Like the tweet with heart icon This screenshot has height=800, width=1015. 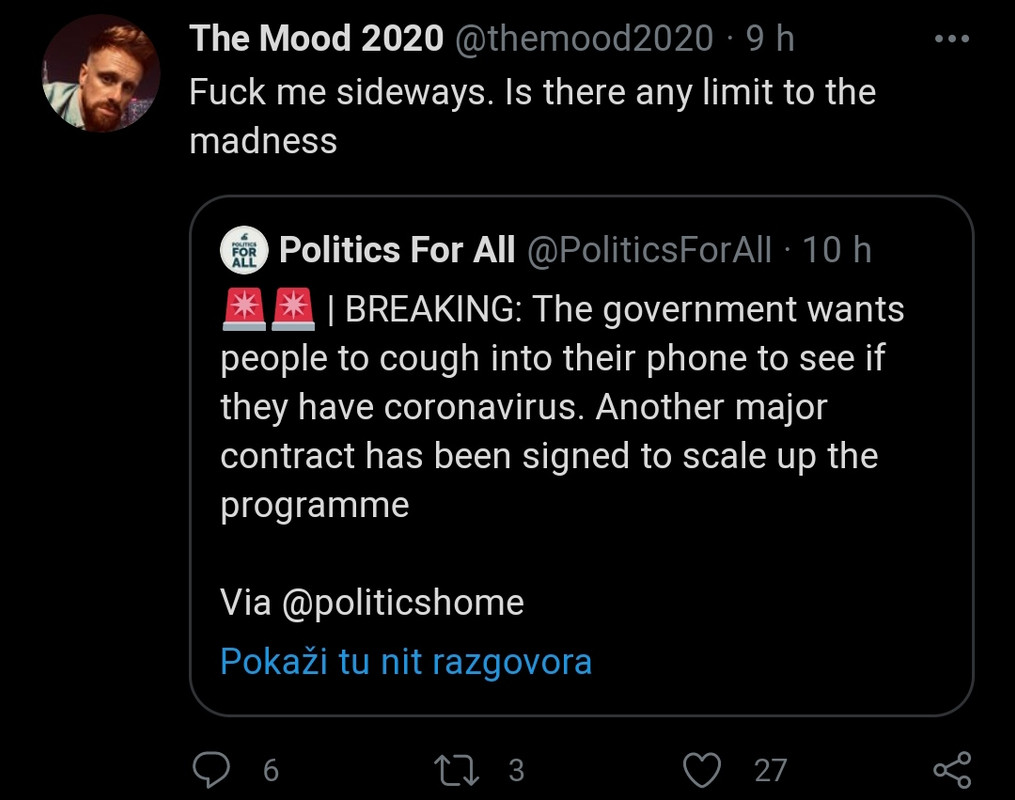pyautogui.click(x=702, y=770)
